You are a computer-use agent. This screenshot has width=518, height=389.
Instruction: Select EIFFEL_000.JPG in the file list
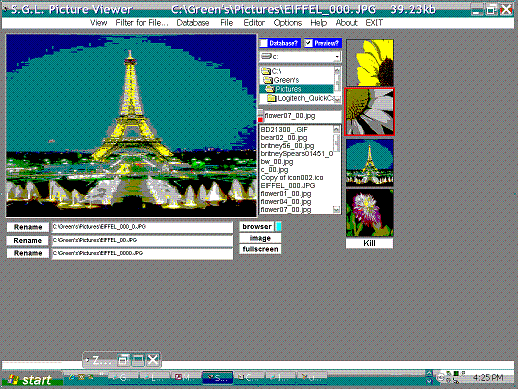pos(288,186)
